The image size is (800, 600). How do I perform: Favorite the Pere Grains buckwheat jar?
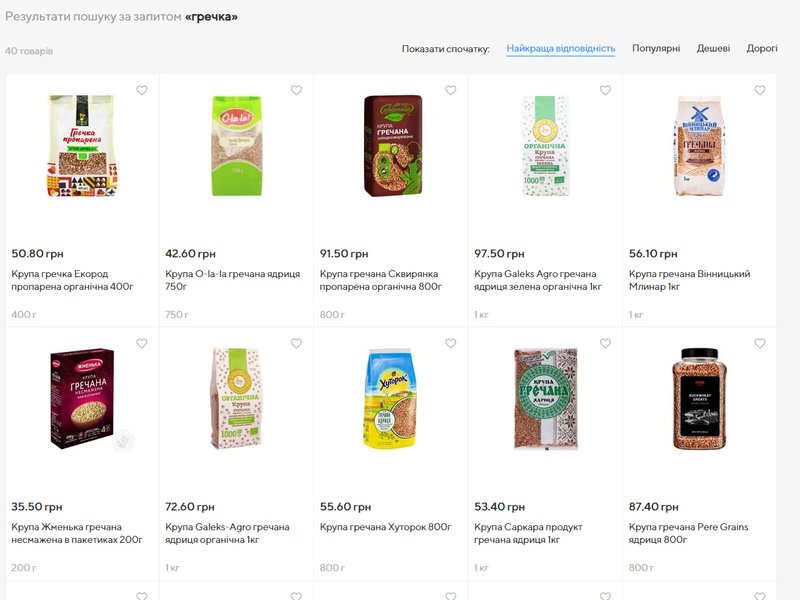click(760, 344)
